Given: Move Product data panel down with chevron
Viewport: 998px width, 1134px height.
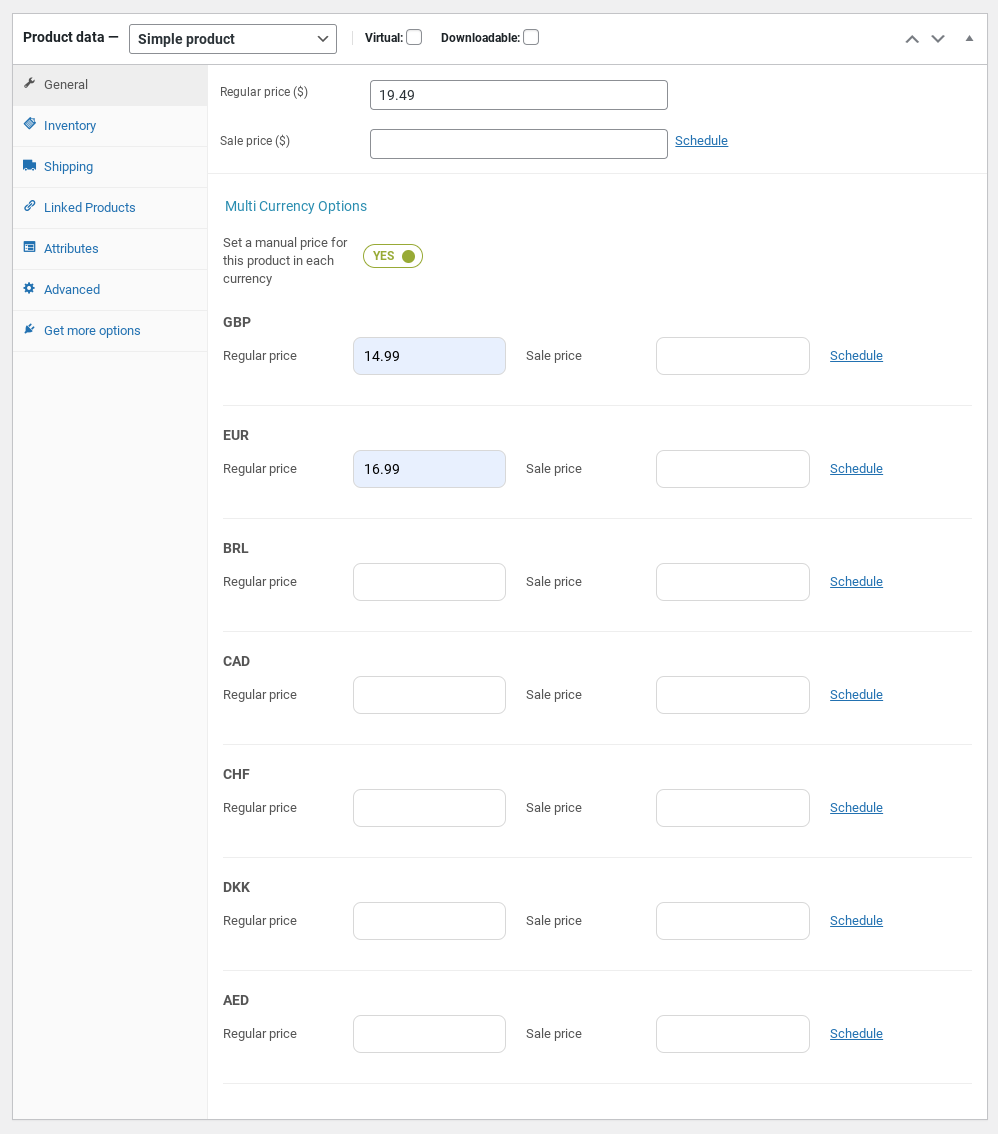Looking at the screenshot, I should [938, 39].
